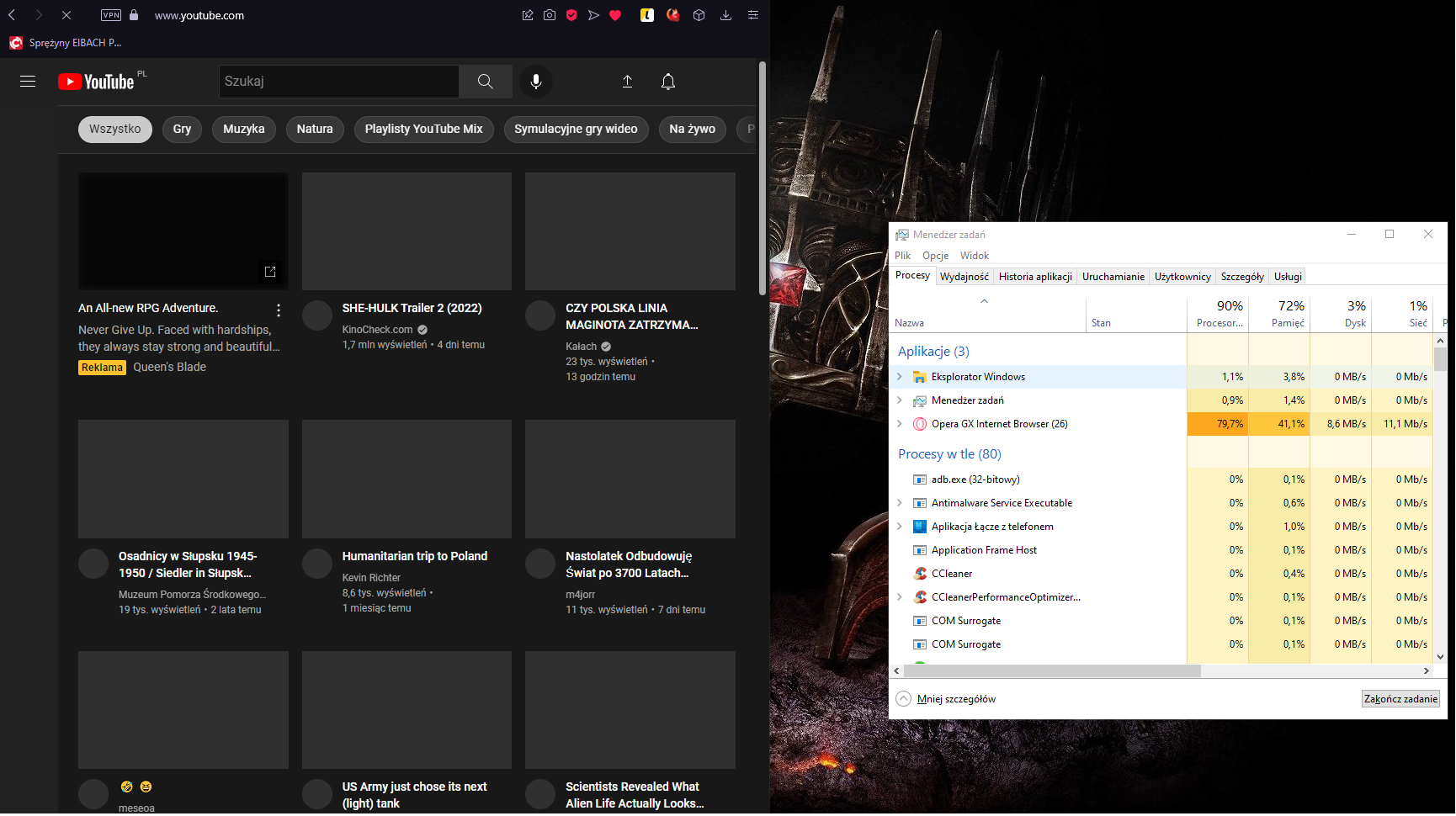
Task: Open the Sprężyny EIBACH bookmark
Action: [x=66, y=43]
